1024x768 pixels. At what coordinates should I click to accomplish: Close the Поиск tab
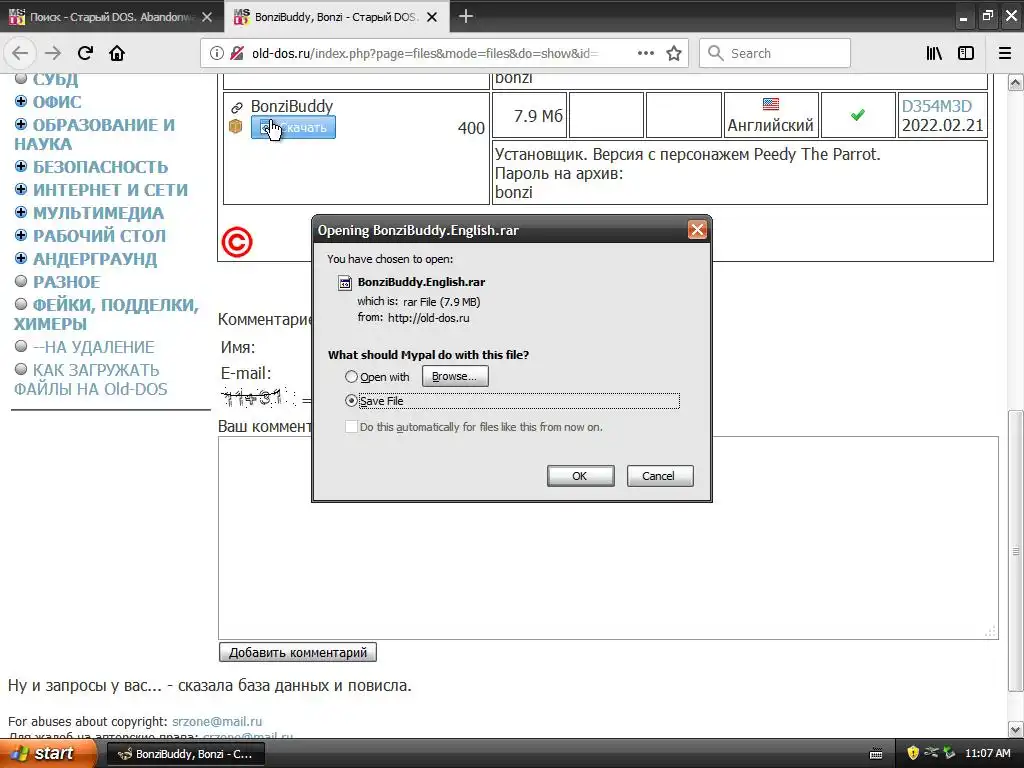pyautogui.click(x=207, y=17)
